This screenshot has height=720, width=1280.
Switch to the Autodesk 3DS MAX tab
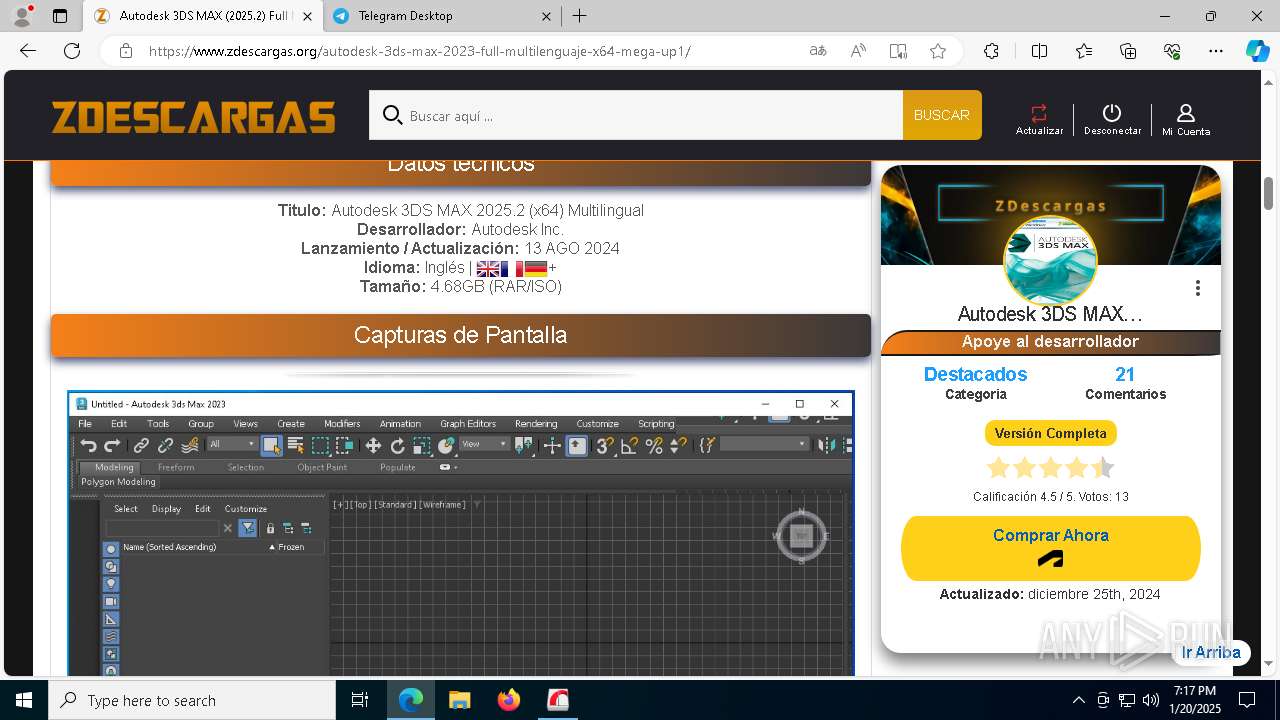(204, 16)
